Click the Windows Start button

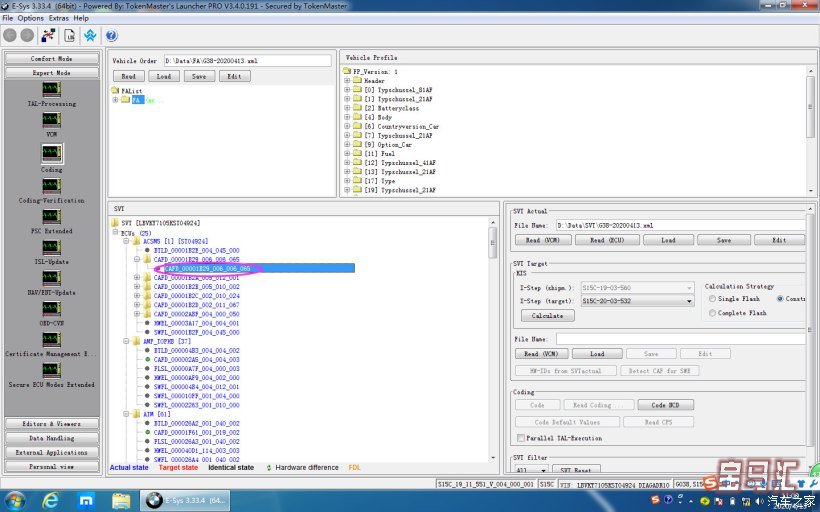coord(14,501)
